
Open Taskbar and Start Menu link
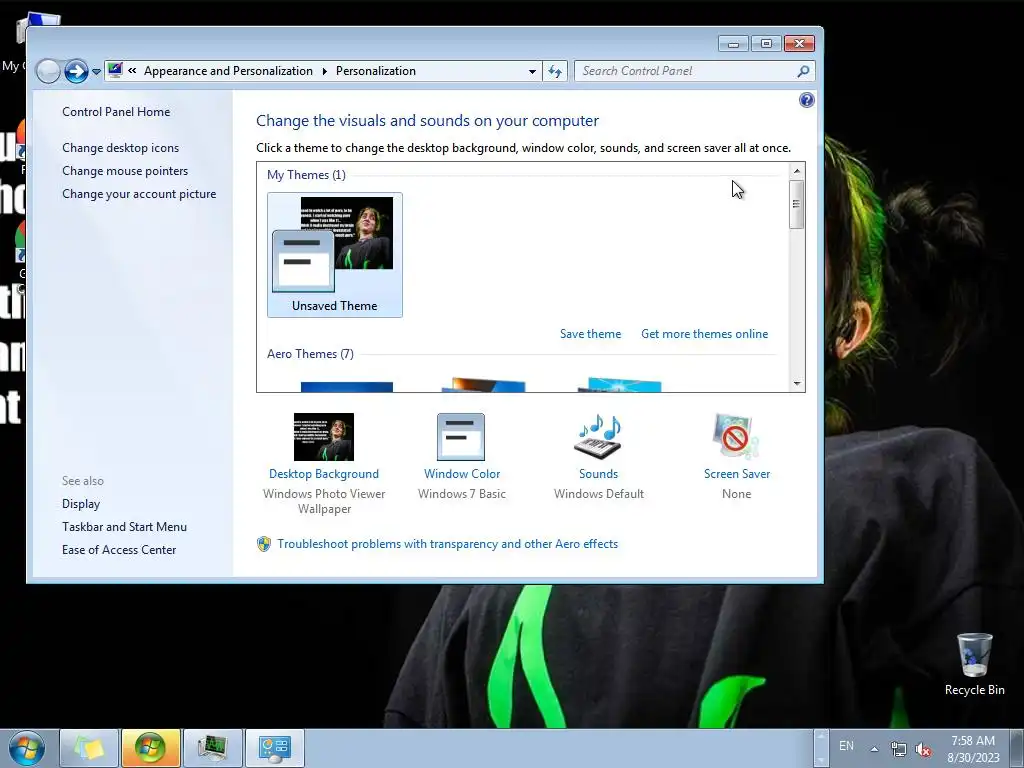[124, 526]
